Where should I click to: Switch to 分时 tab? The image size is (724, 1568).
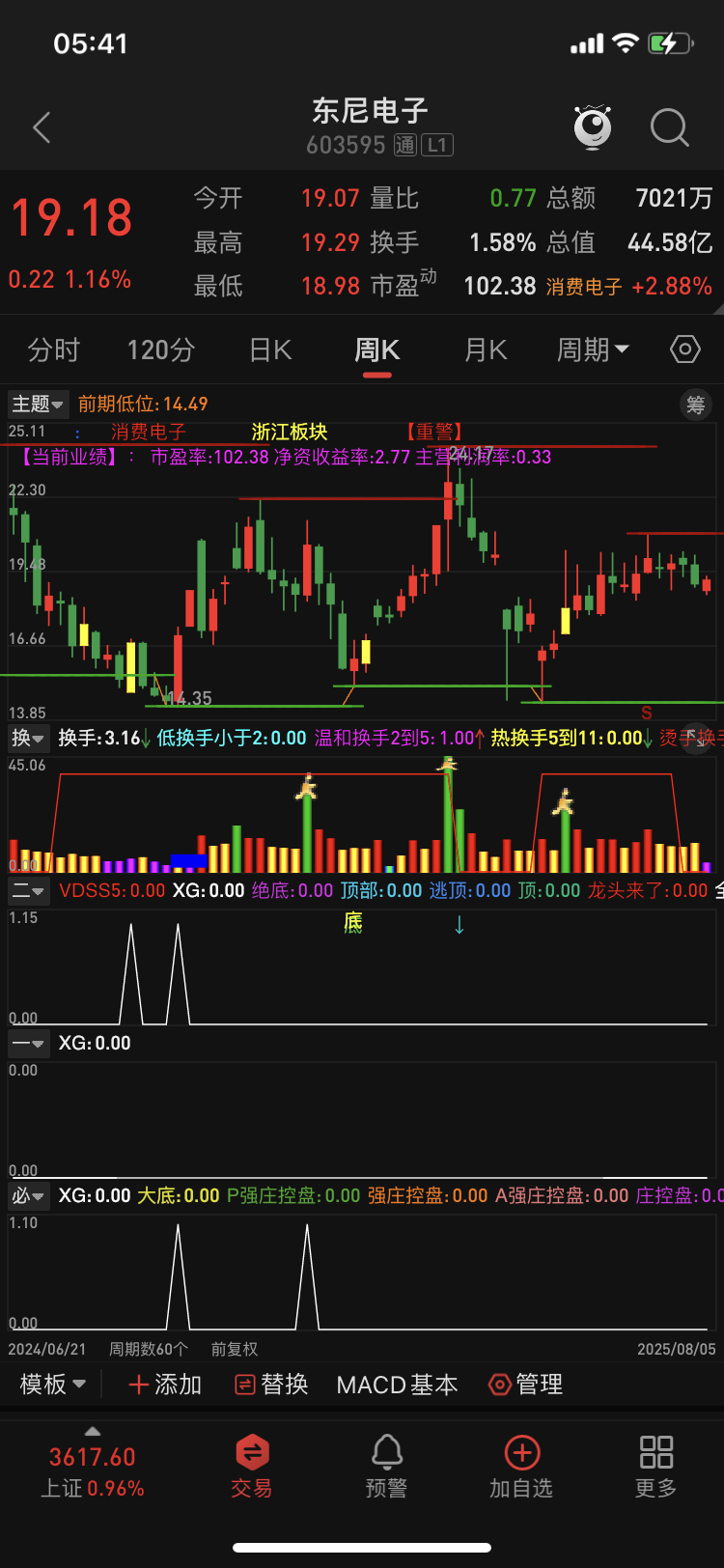click(x=53, y=350)
